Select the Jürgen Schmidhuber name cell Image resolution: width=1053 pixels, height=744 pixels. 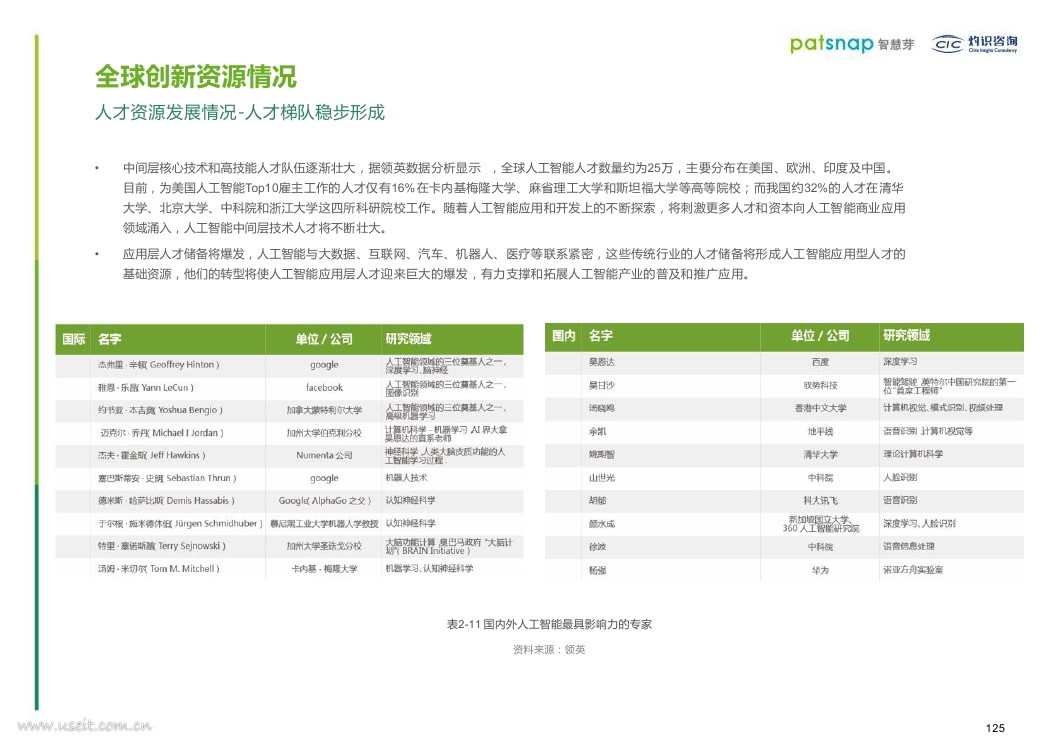180,524
